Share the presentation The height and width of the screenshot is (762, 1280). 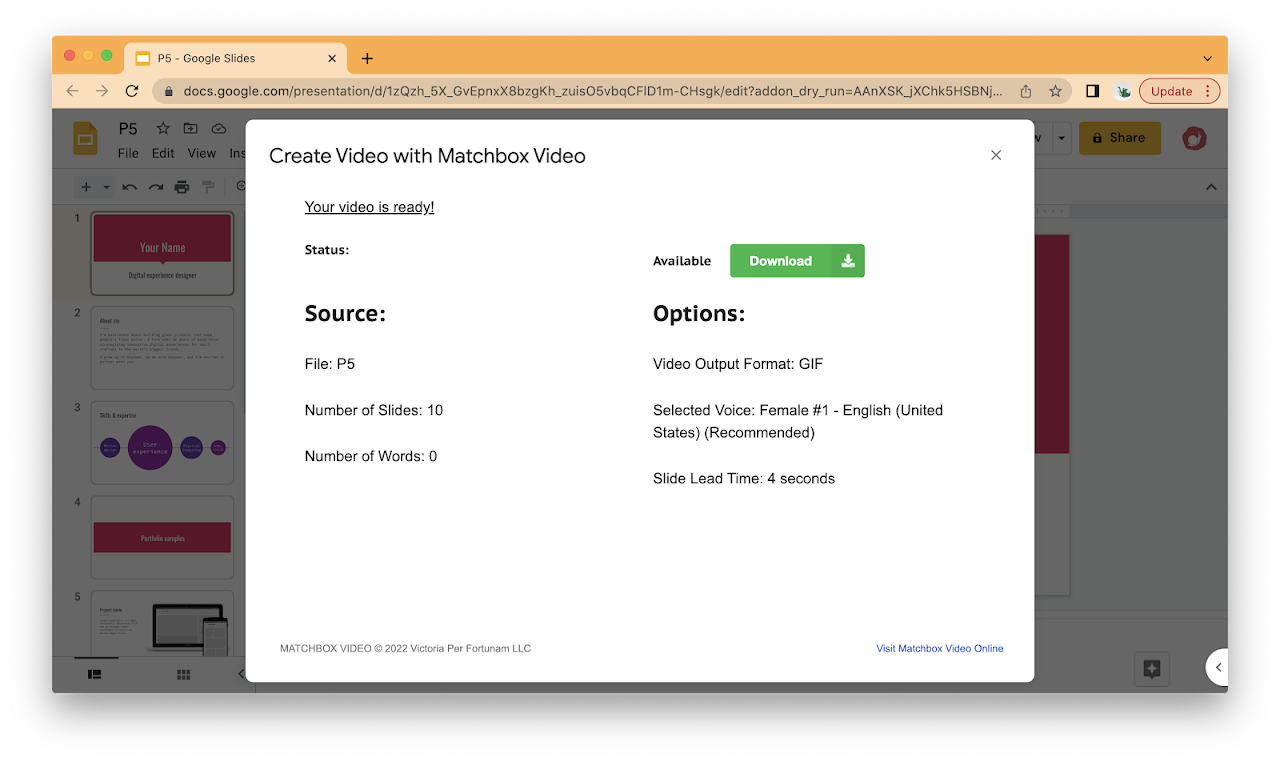[x=1120, y=138]
